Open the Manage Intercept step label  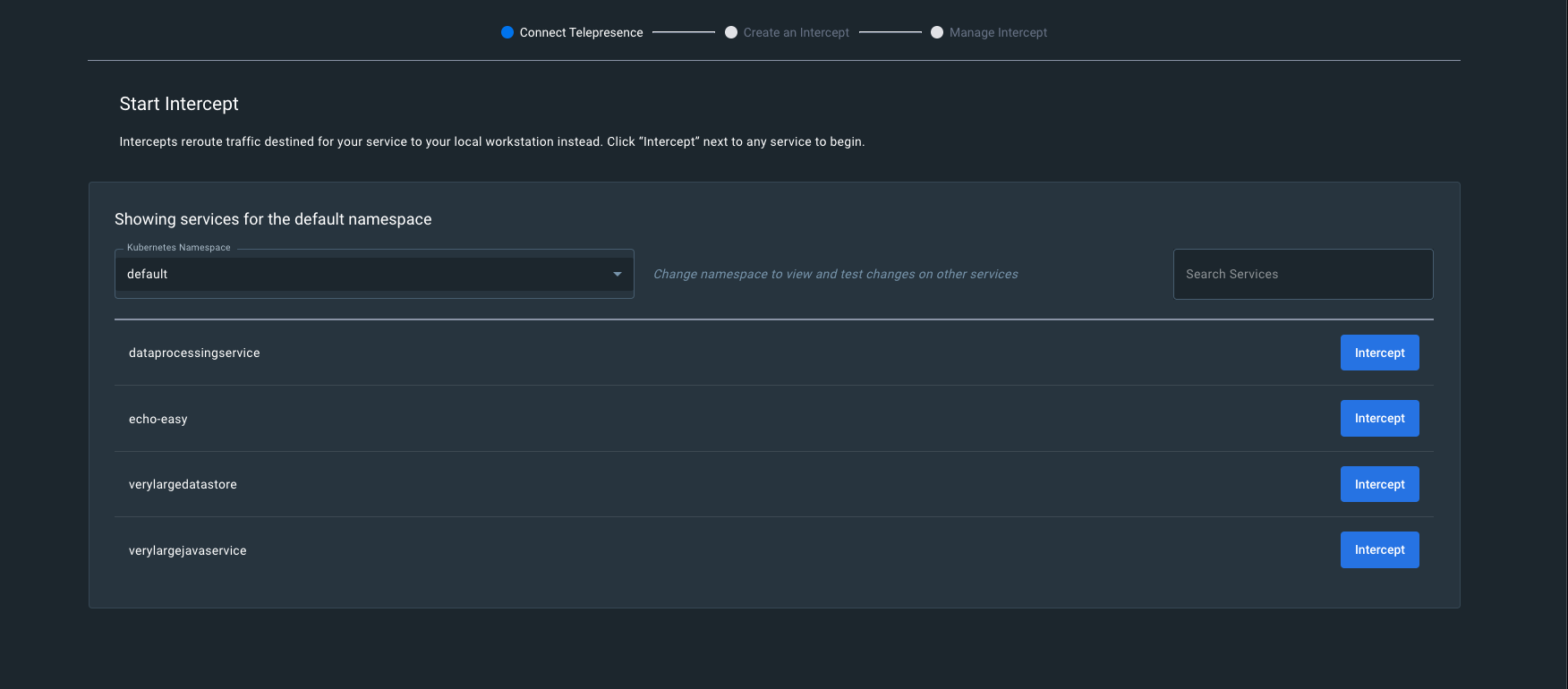pos(998,32)
